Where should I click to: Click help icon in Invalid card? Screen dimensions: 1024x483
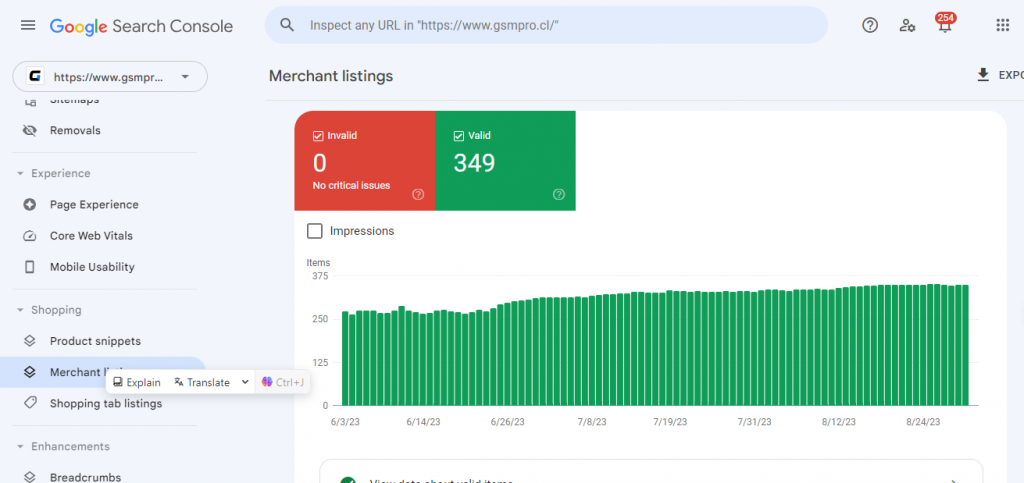pos(418,195)
